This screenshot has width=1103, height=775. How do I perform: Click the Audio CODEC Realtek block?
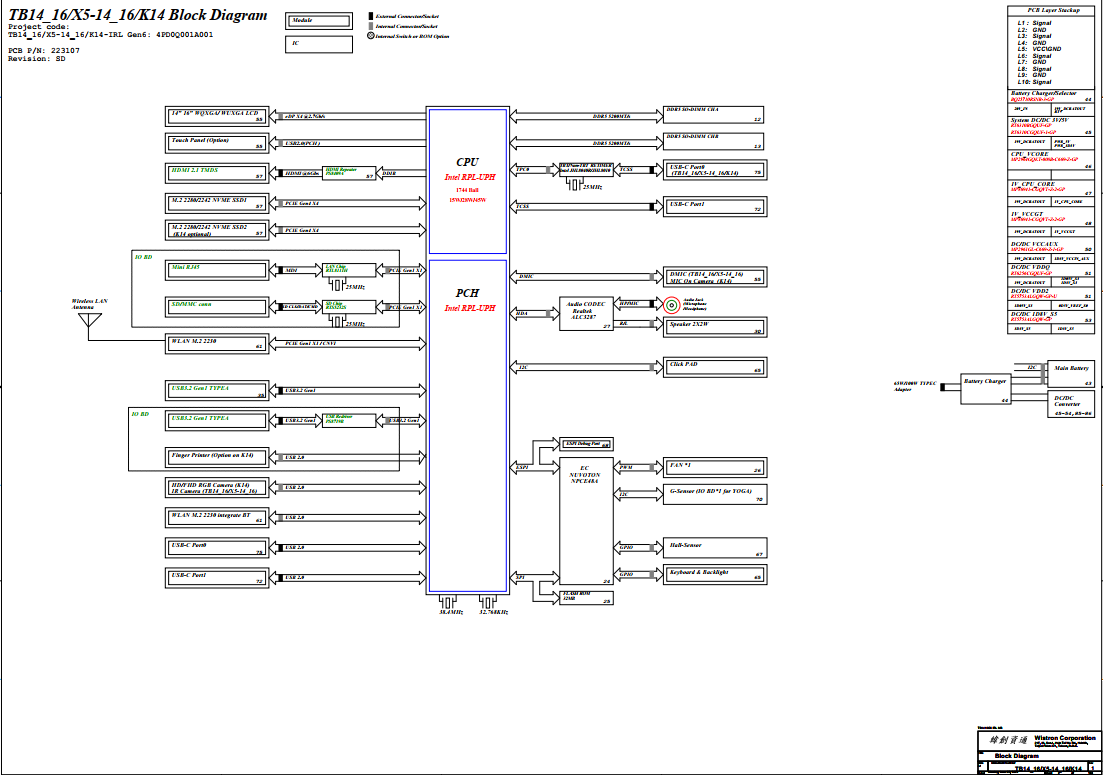click(x=585, y=312)
